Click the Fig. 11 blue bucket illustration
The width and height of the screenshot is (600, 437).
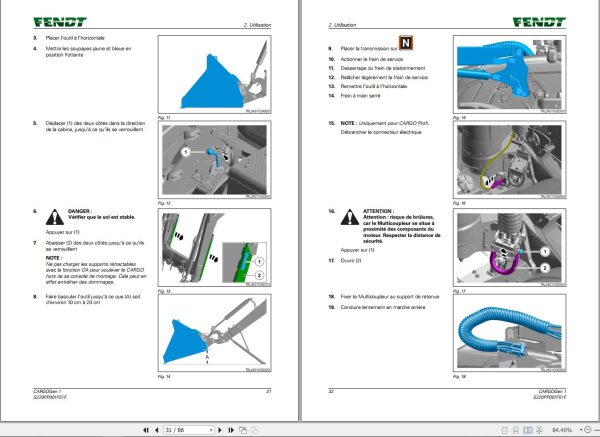(x=214, y=75)
